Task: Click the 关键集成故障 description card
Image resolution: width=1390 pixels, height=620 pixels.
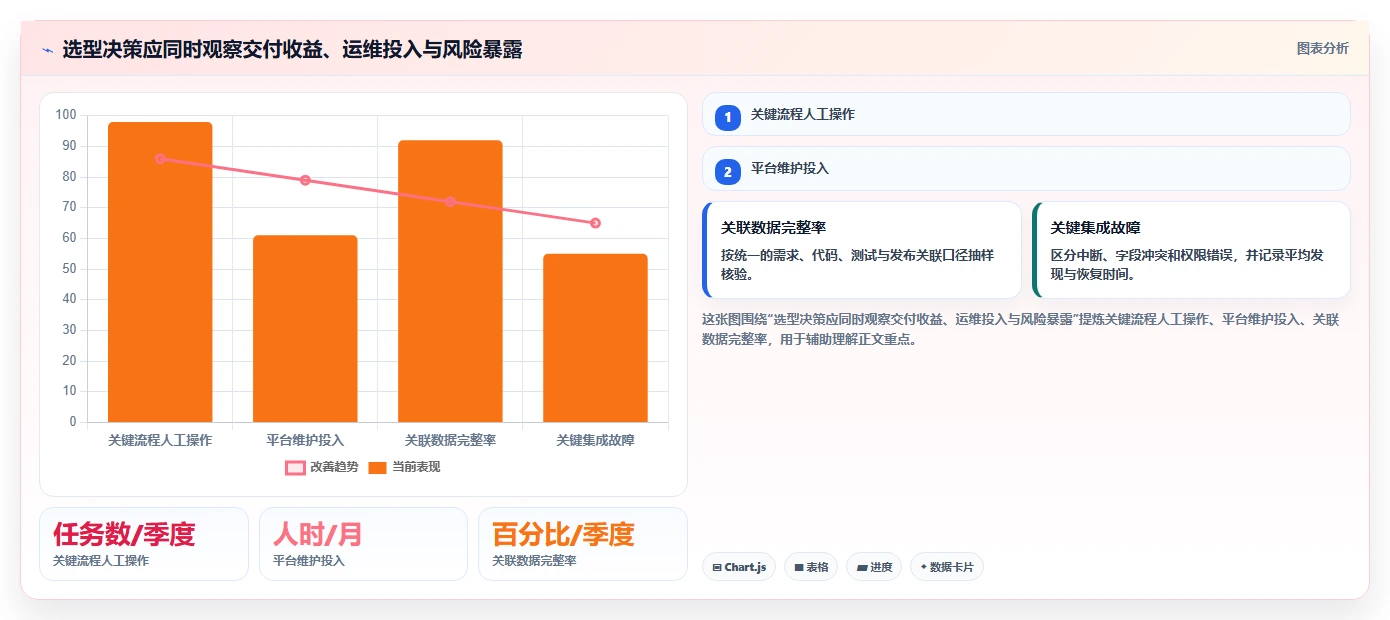Action: [1191, 250]
